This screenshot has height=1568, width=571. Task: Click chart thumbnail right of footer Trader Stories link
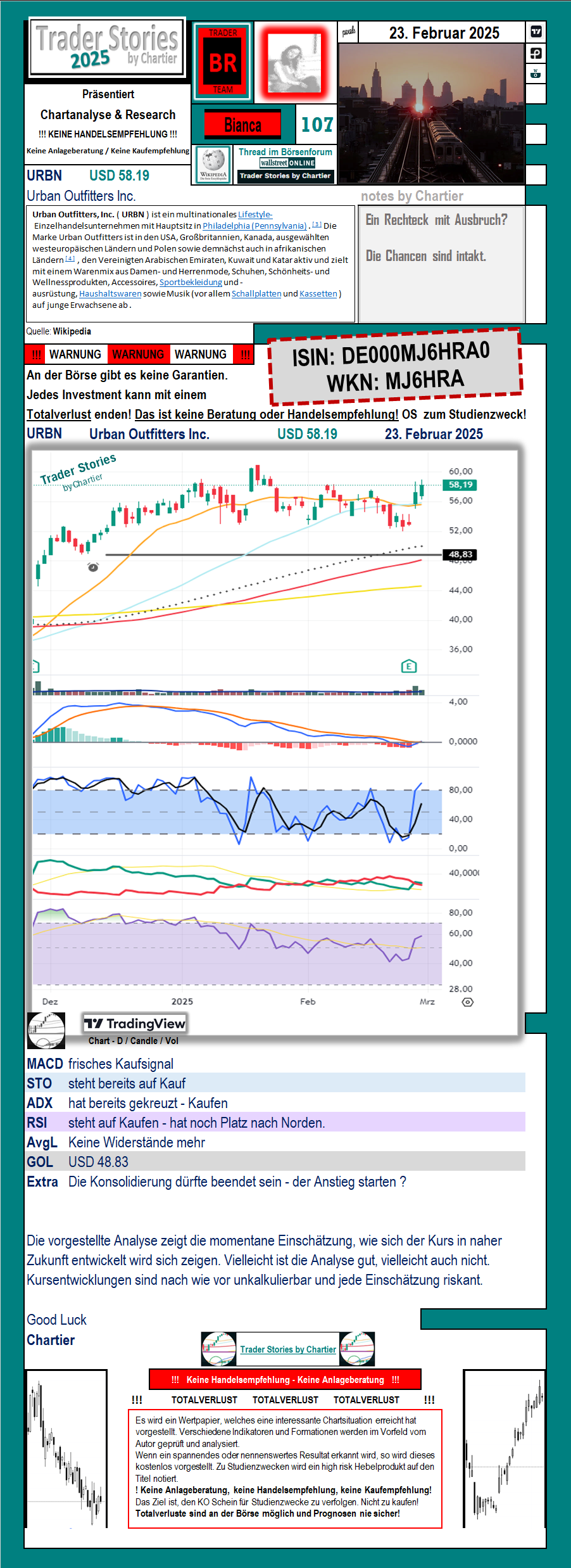357,1349
